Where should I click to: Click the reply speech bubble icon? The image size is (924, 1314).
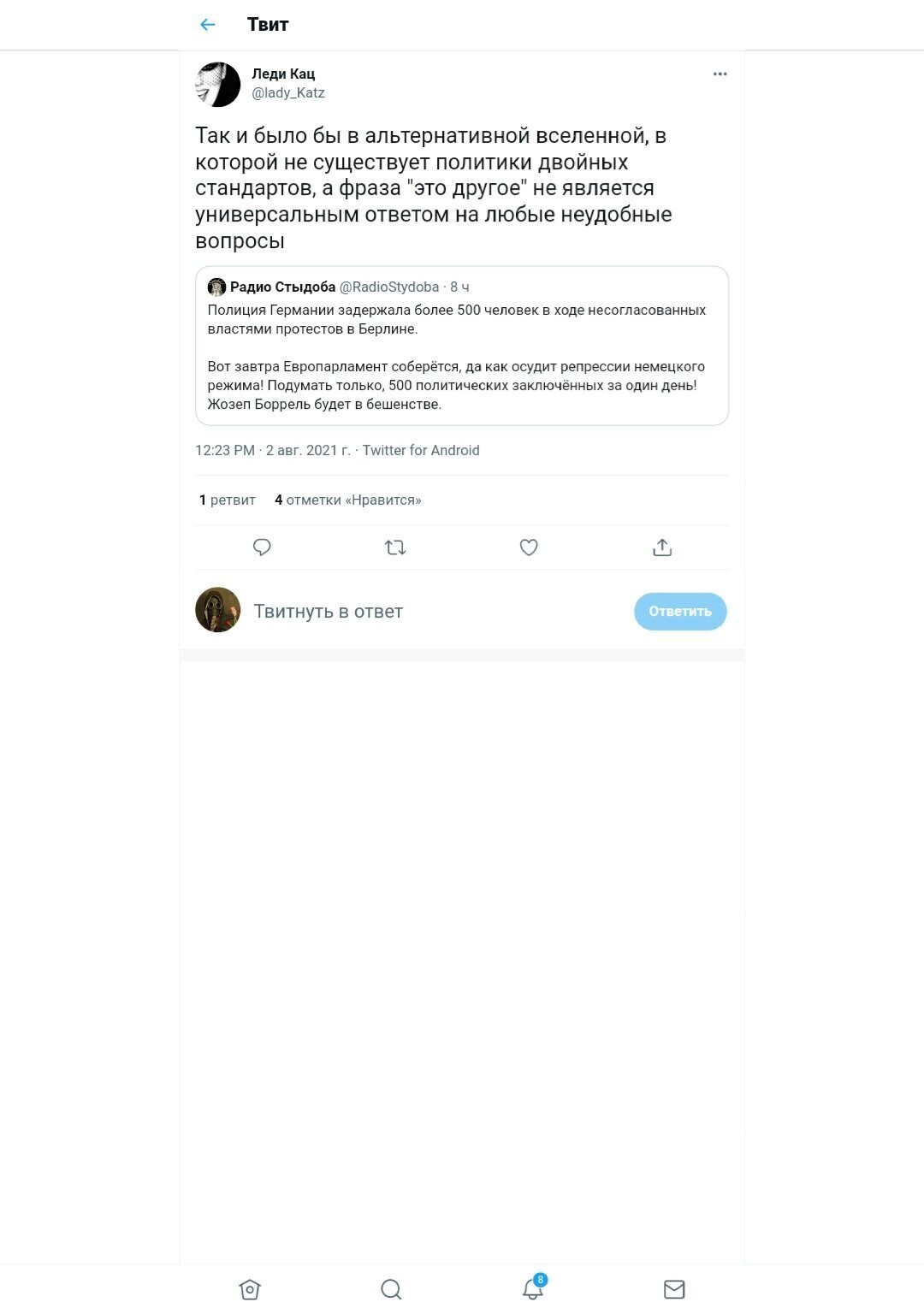(x=262, y=547)
